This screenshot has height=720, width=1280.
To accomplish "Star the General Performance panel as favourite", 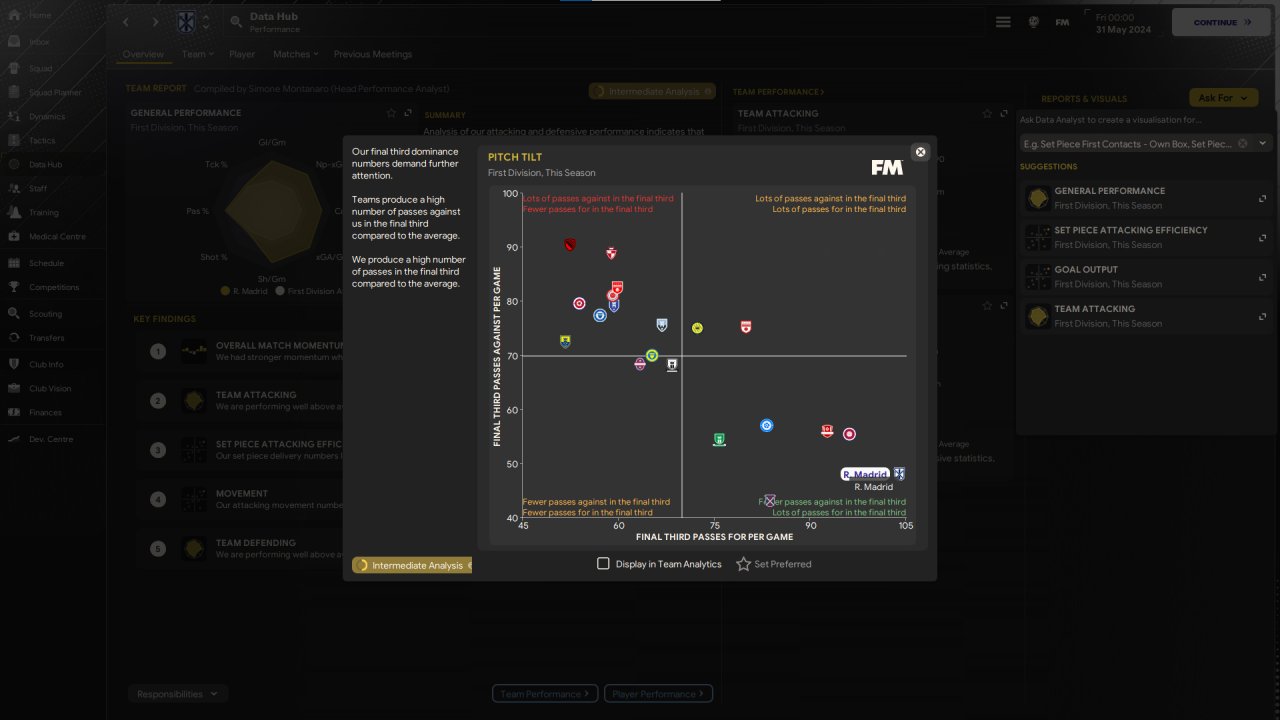I will point(392,113).
